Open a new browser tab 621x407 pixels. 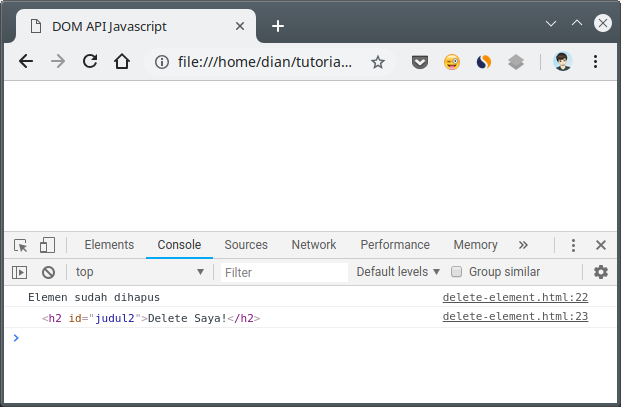[x=278, y=26]
